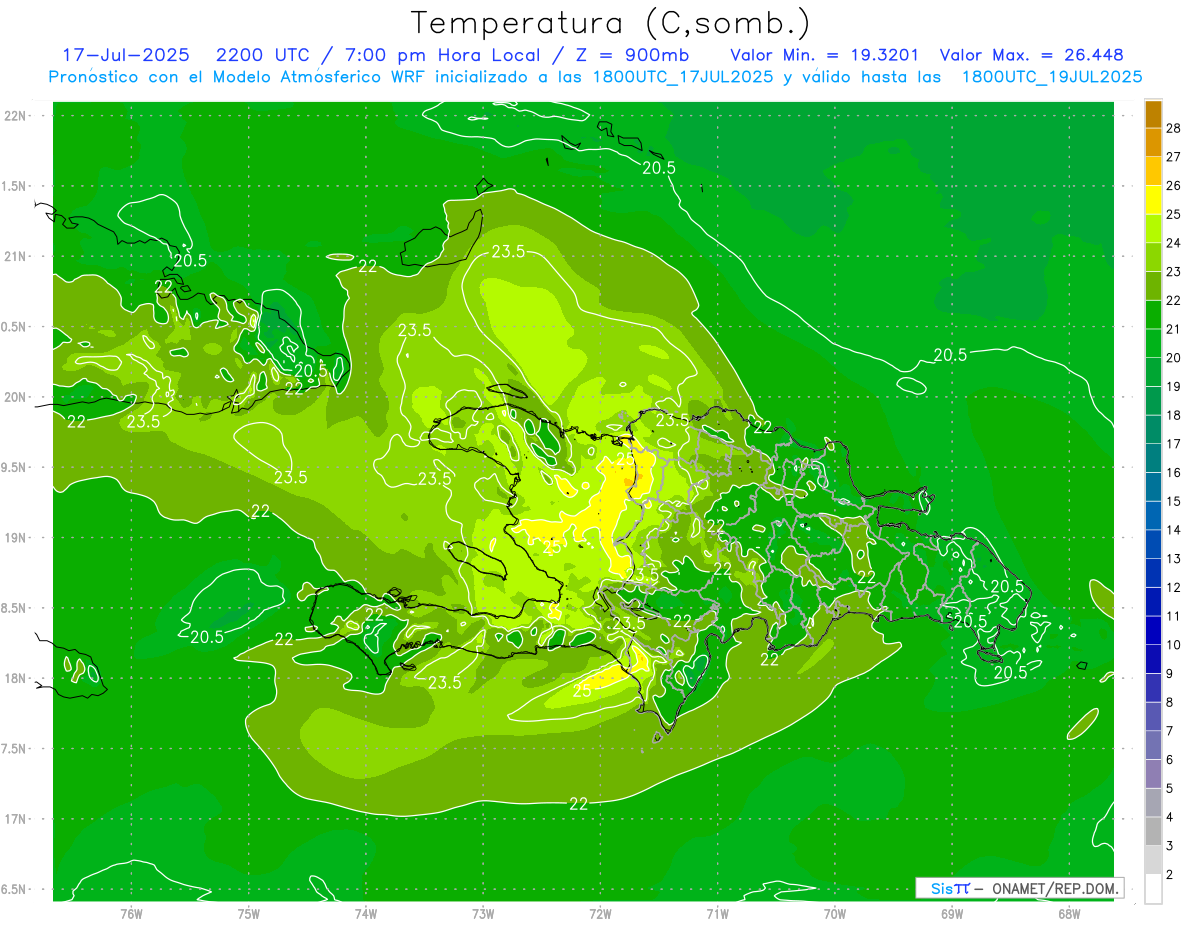This screenshot has width=1200, height=927.
Task: Click the '18N' latitude axis label
Action: coord(15,678)
